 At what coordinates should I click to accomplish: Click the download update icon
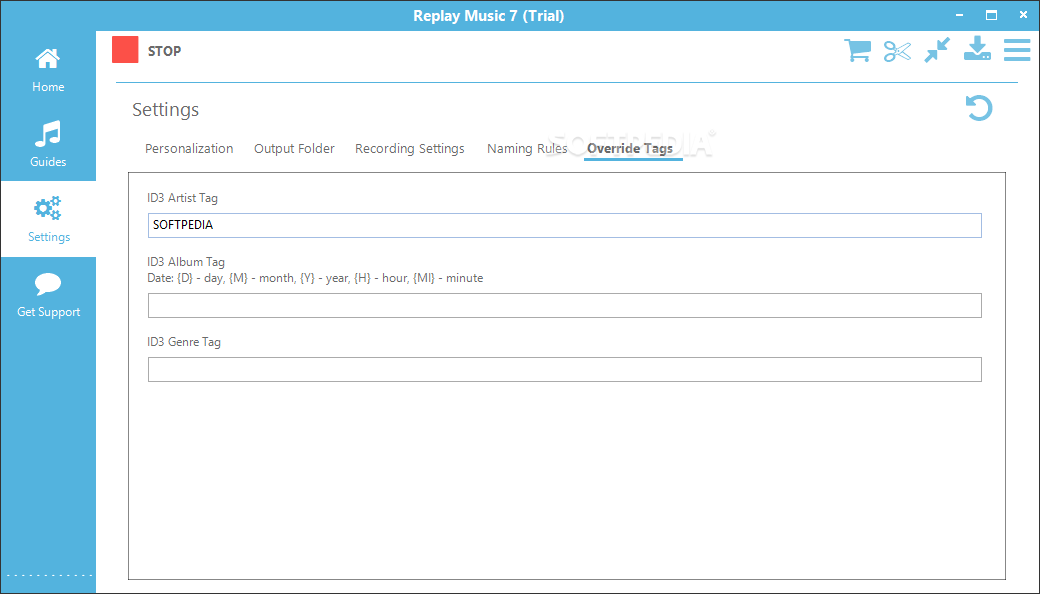pyautogui.click(x=977, y=49)
